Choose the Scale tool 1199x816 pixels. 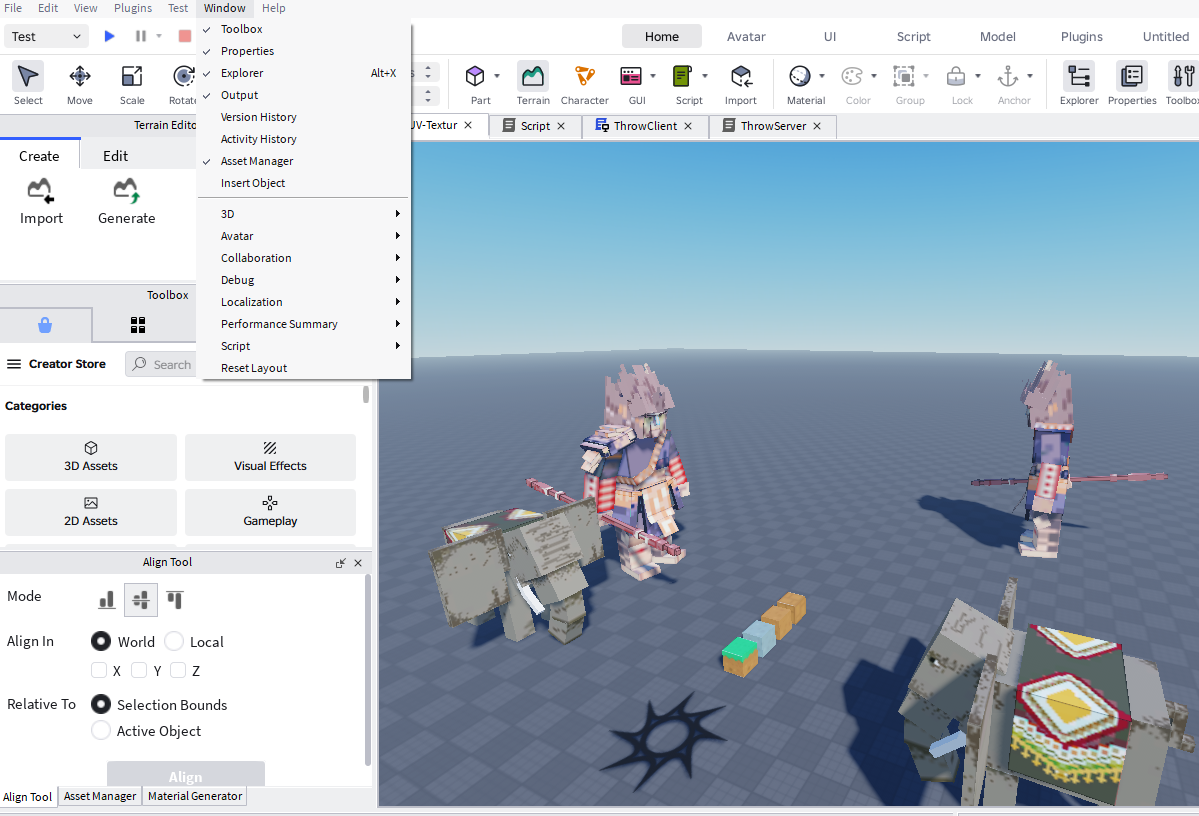[x=132, y=83]
